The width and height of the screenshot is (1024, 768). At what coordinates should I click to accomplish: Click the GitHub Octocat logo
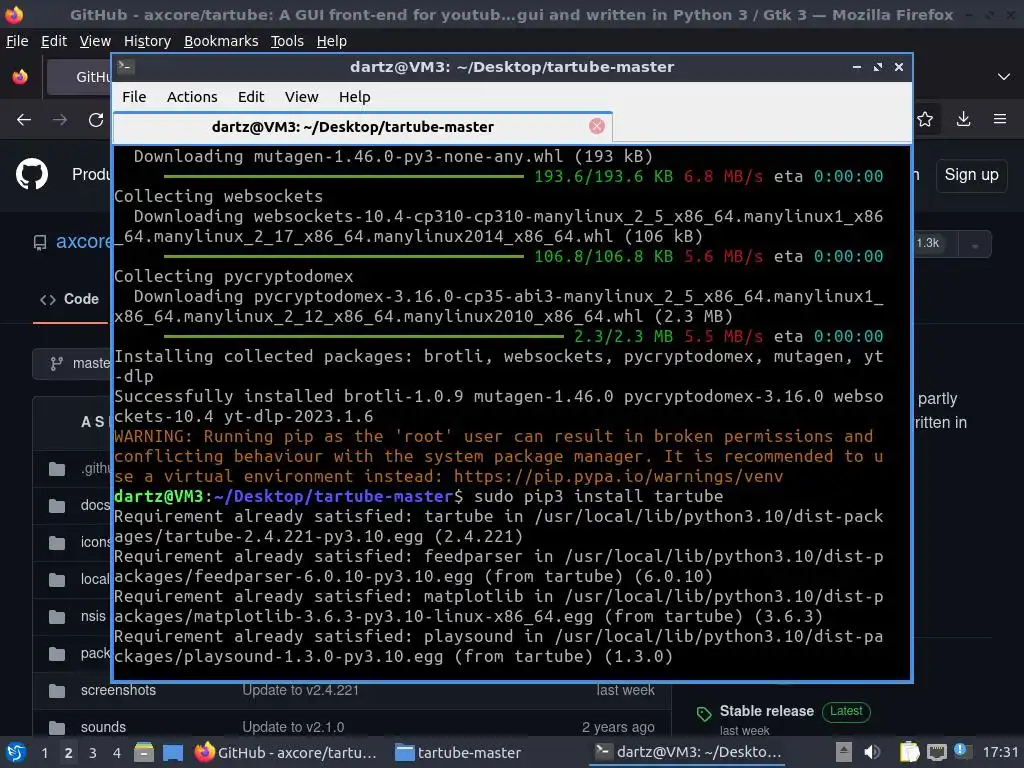point(32,174)
